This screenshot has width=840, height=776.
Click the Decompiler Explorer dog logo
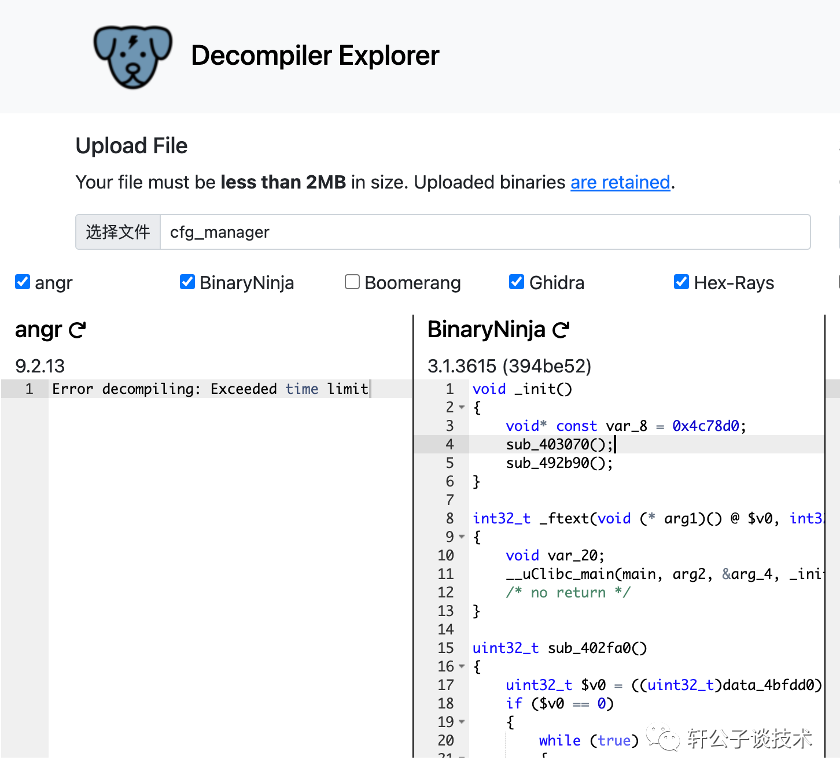pos(133,57)
